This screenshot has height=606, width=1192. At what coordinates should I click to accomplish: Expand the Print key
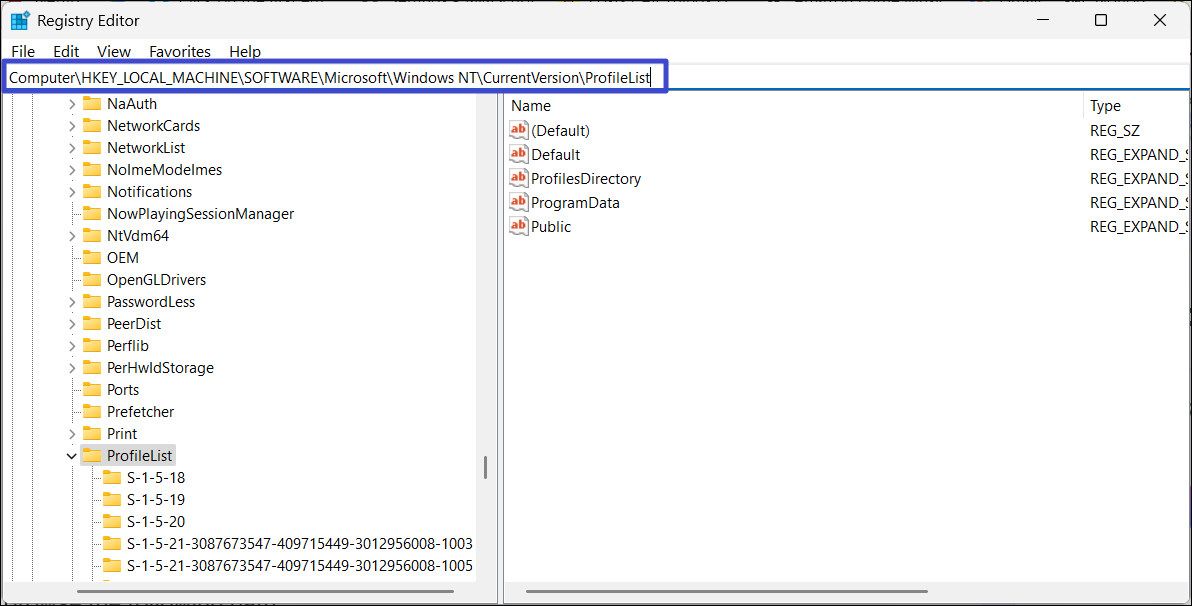click(72, 434)
